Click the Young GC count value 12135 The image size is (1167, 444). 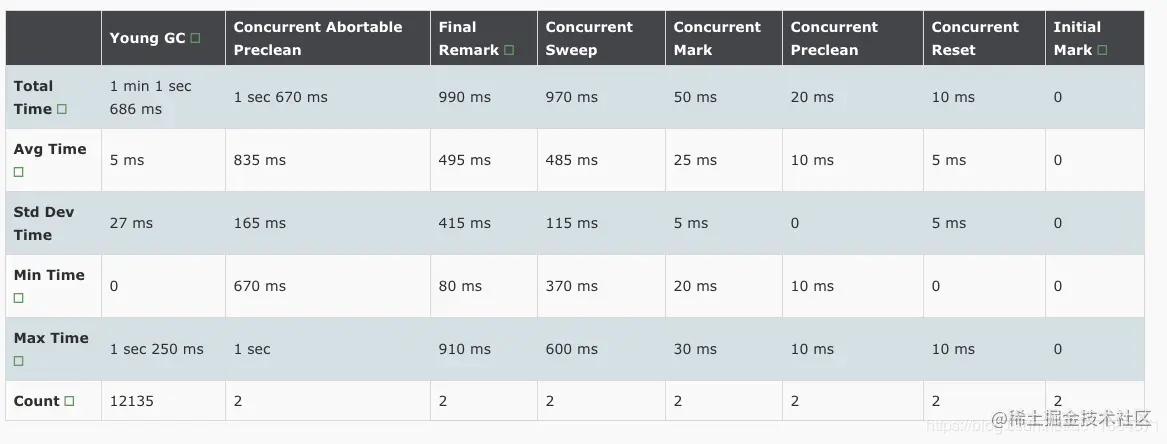[132, 401]
